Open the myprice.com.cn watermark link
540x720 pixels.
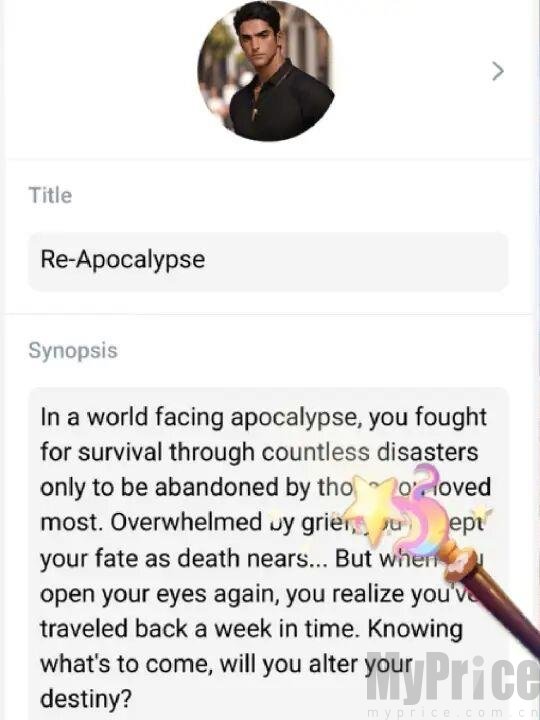[x=452, y=712]
